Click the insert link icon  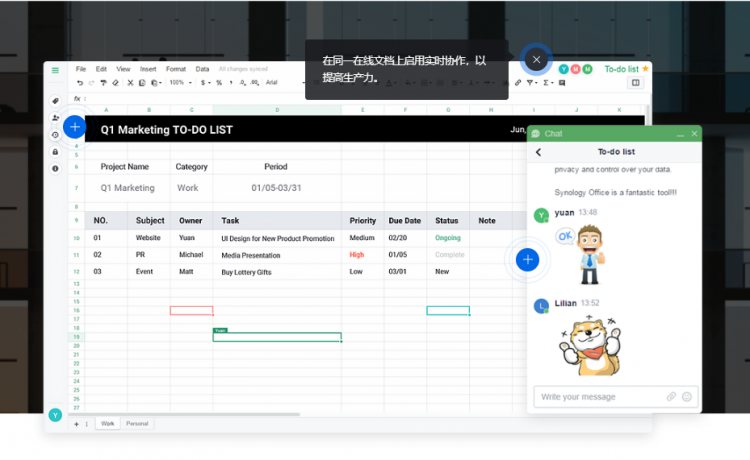(518, 83)
